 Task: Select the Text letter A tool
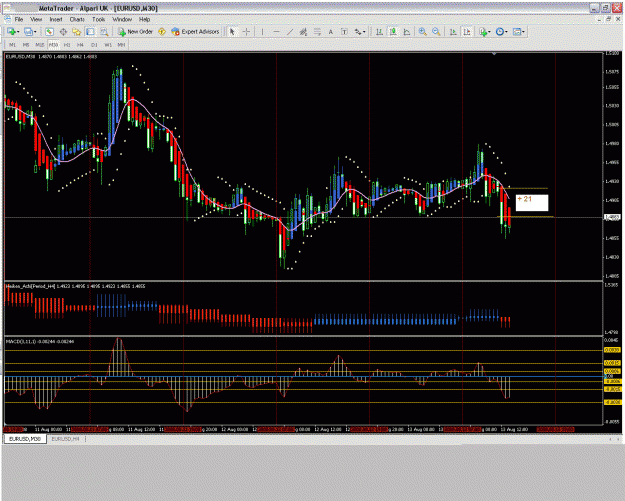click(330, 31)
